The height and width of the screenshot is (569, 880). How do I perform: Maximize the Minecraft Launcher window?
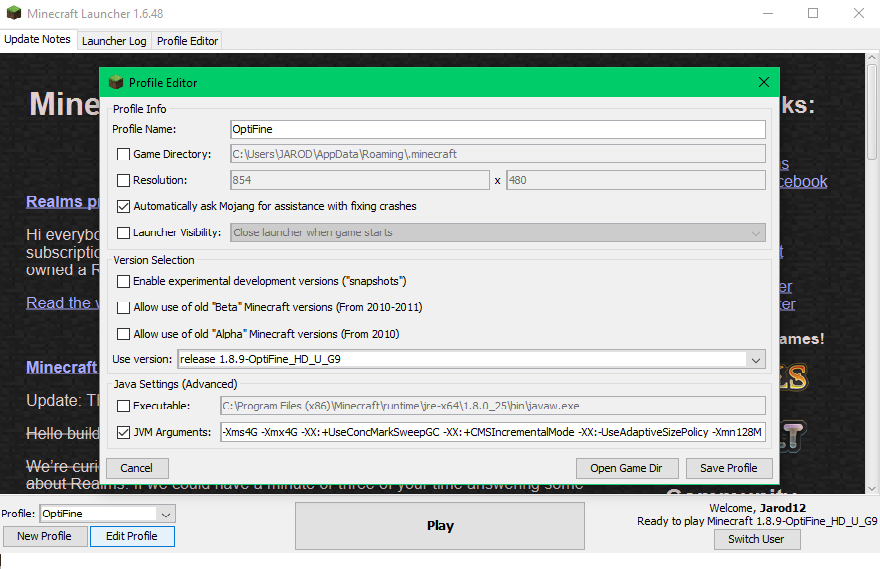[813, 13]
